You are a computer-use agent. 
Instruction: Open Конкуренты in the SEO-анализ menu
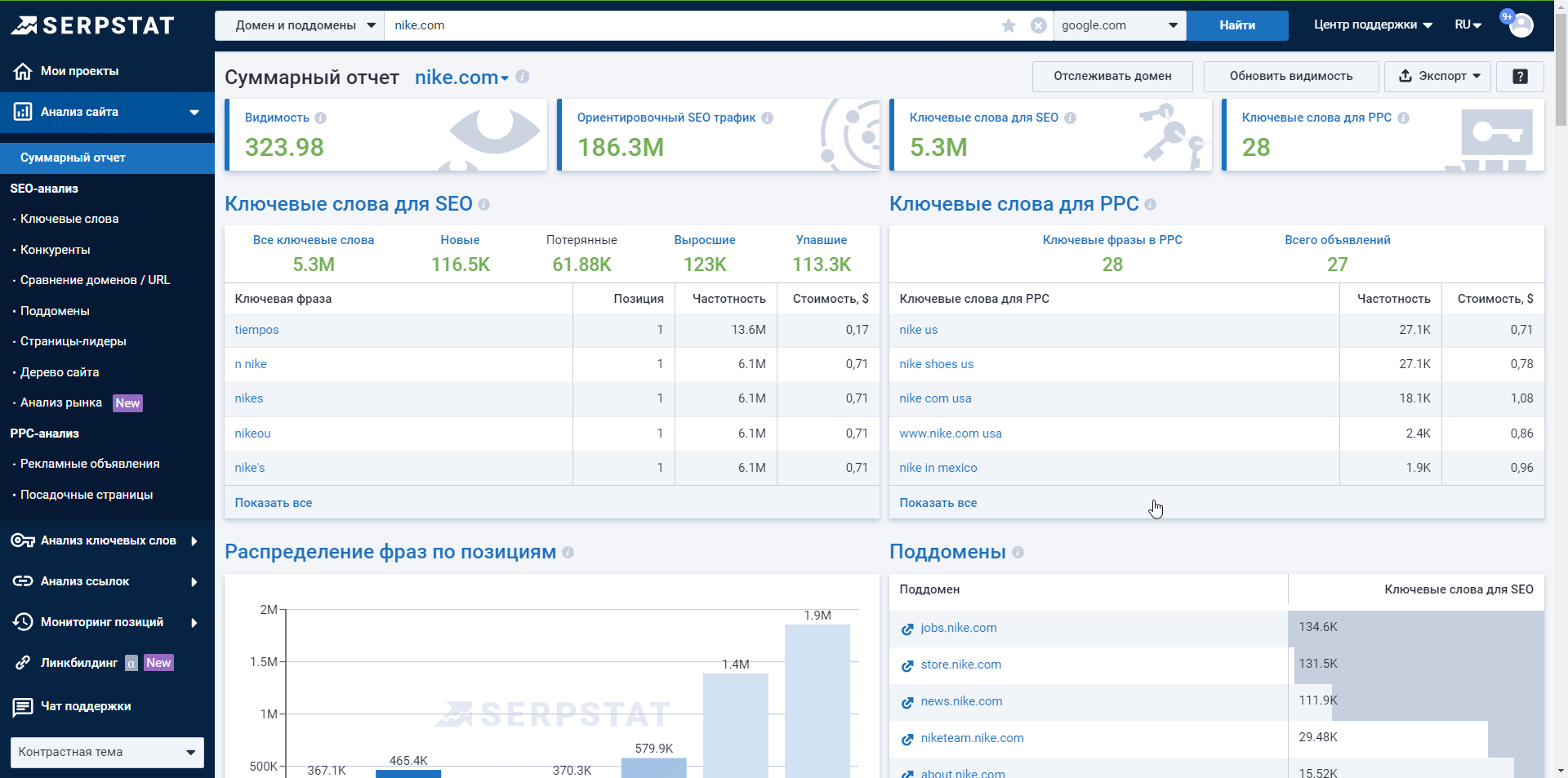click(56, 250)
